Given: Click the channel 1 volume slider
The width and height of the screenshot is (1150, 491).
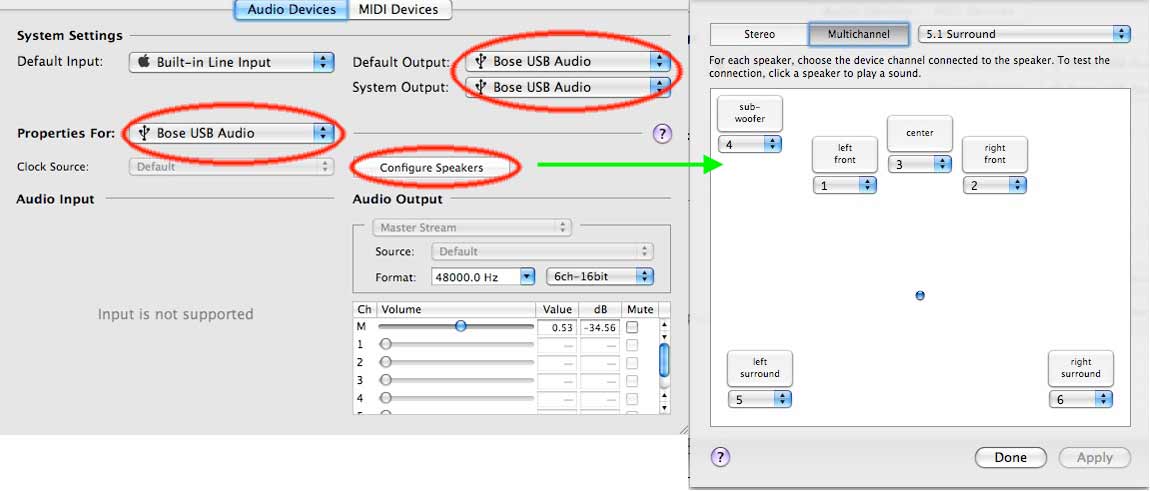Looking at the screenshot, I should pyautogui.click(x=456, y=343).
